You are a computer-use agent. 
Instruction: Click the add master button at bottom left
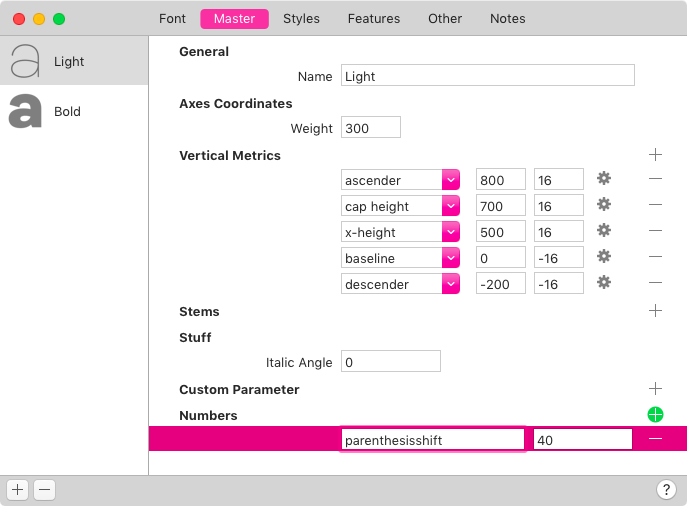(18, 490)
